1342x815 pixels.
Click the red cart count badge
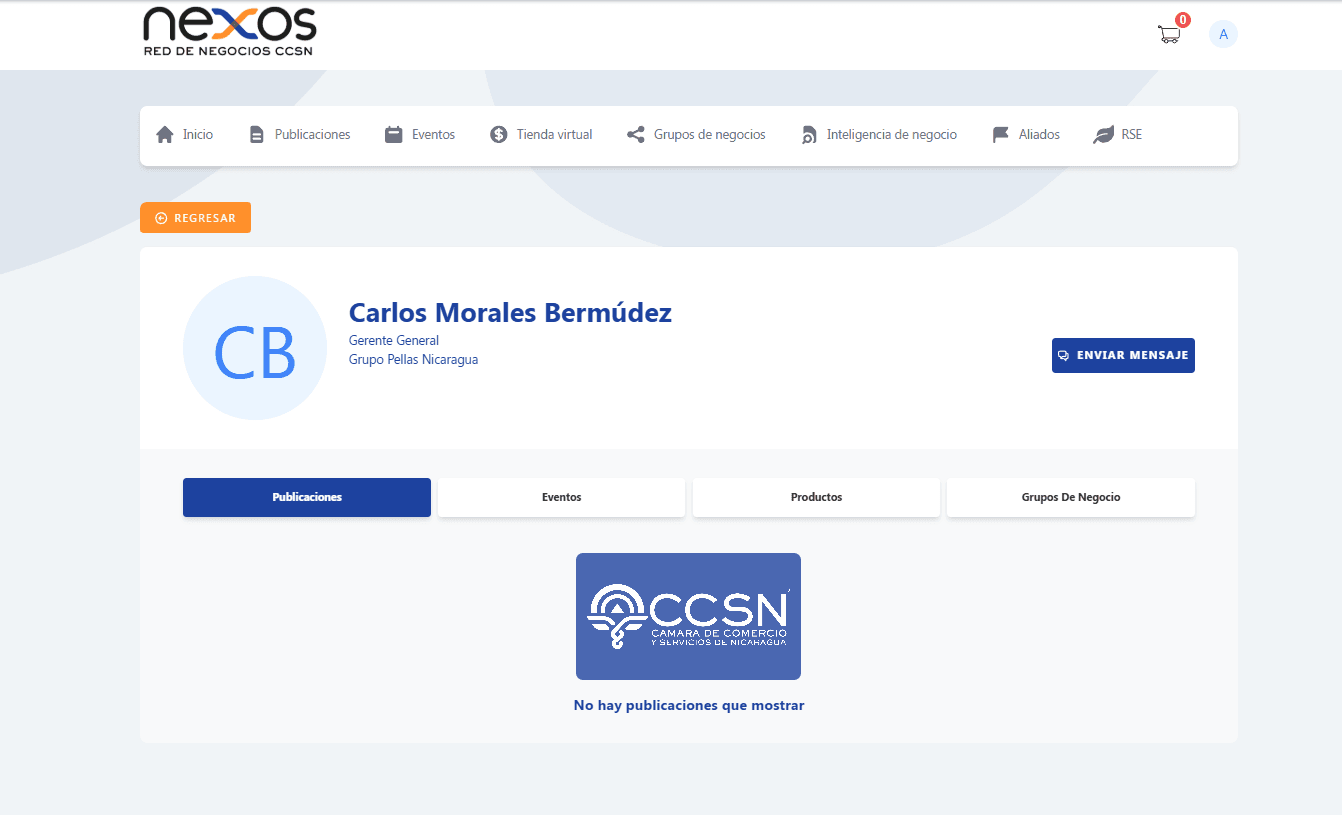tap(1183, 20)
